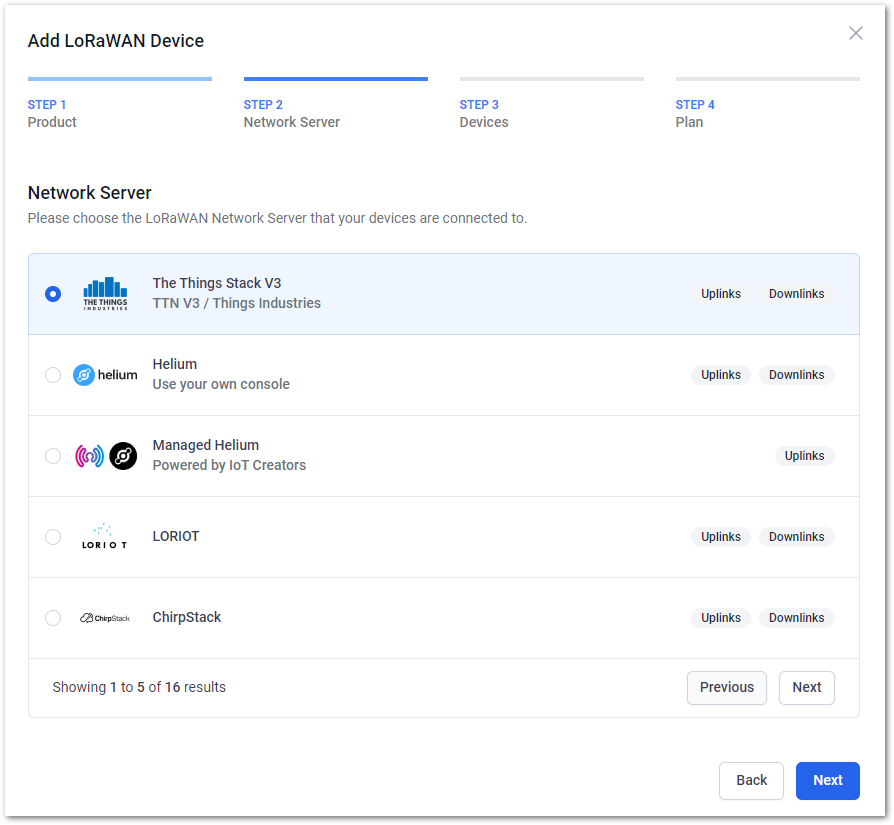Click the Back button
Screen dimensions: 894x825
(751, 781)
